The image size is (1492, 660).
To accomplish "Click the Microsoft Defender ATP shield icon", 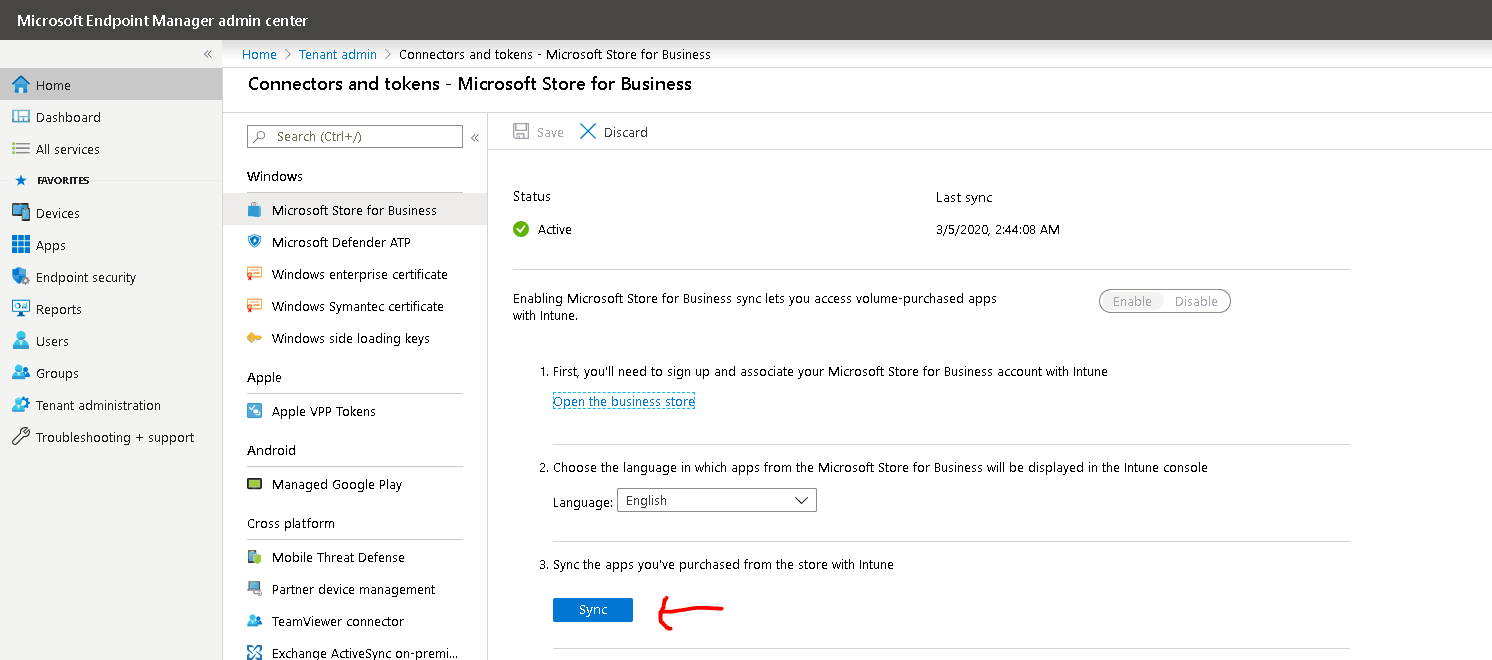I will pyautogui.click(x=254, y=242).
